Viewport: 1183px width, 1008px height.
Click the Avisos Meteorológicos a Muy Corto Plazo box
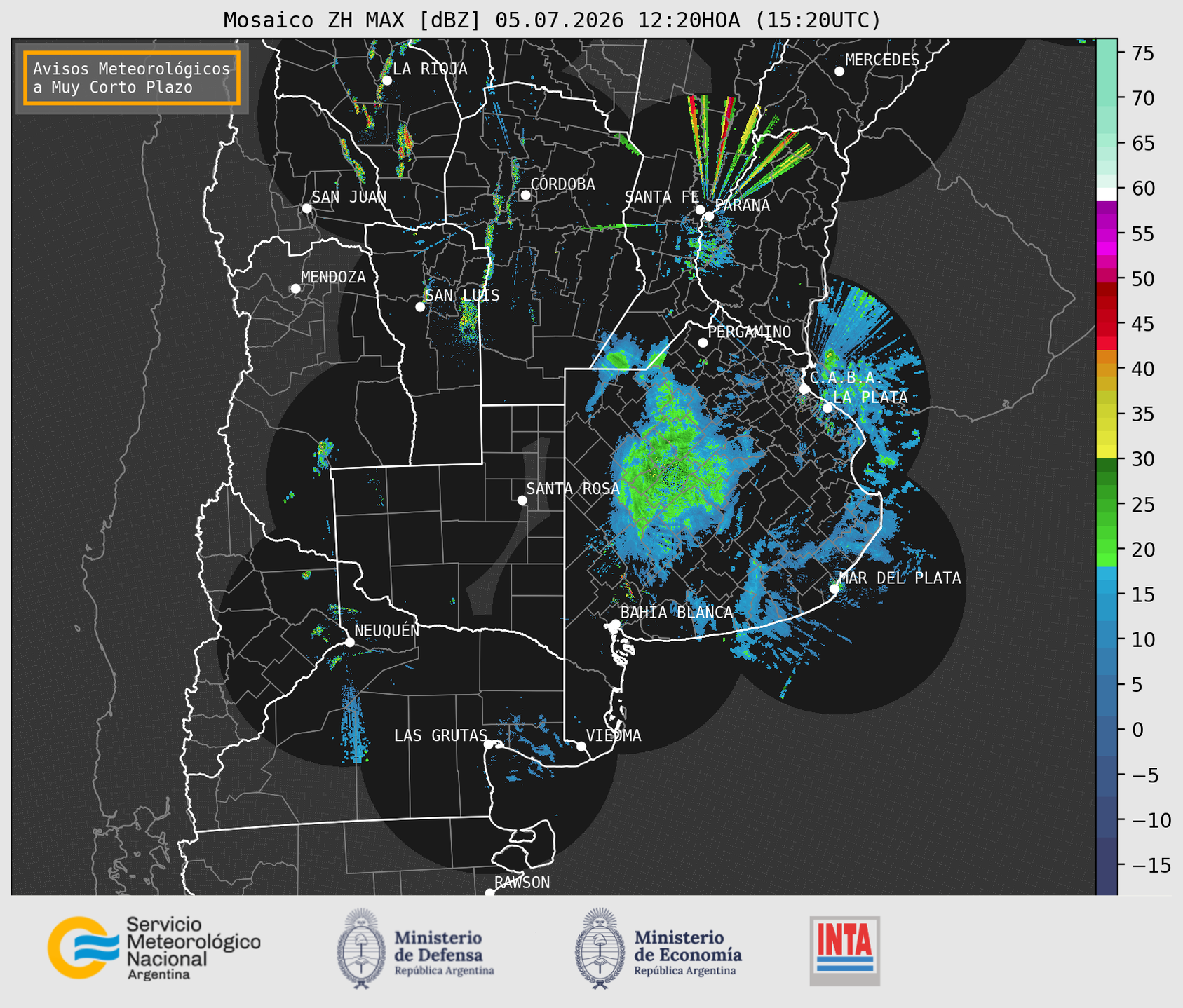tap(132, 78)
